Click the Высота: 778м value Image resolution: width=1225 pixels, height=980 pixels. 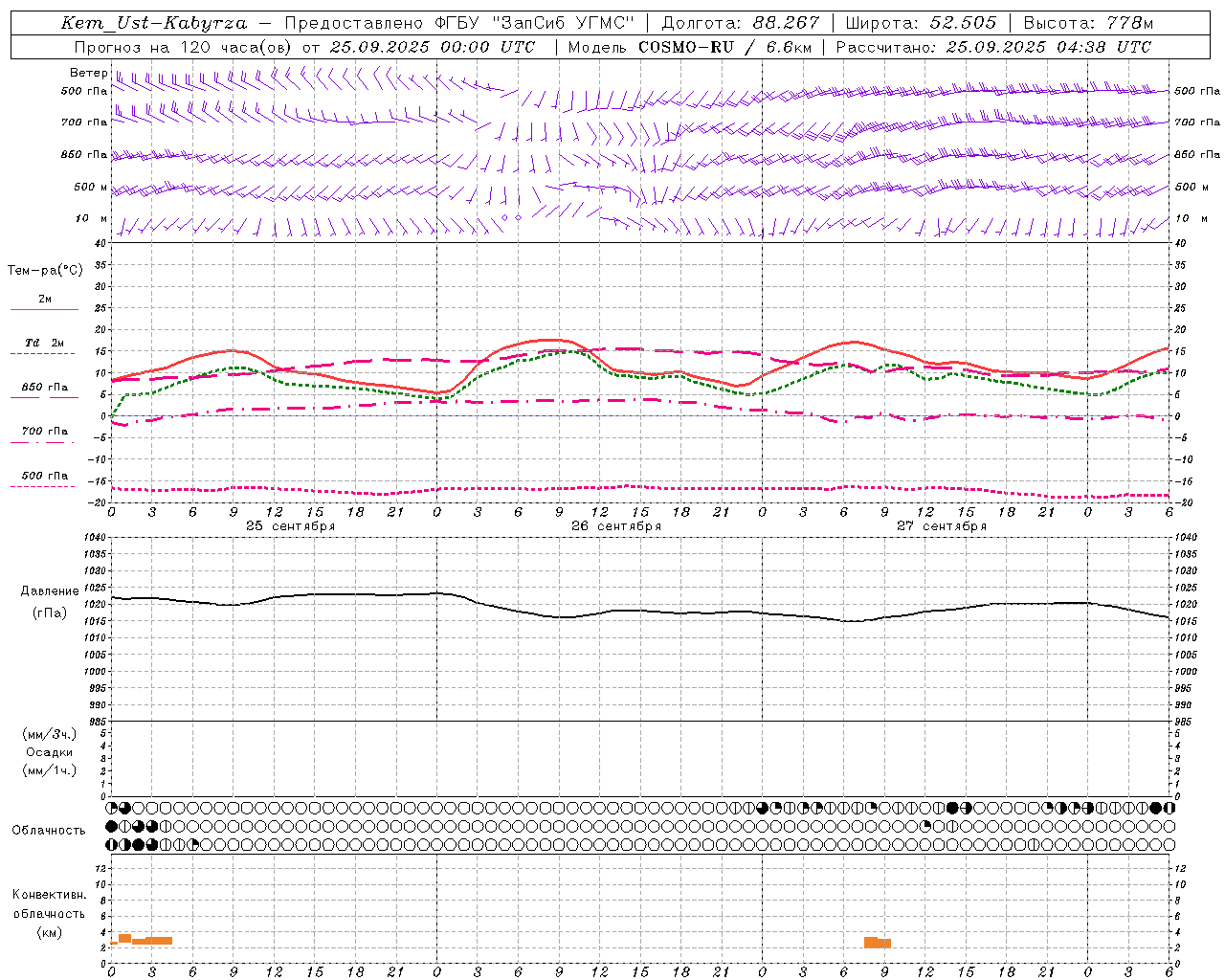tap(1088, 23)
